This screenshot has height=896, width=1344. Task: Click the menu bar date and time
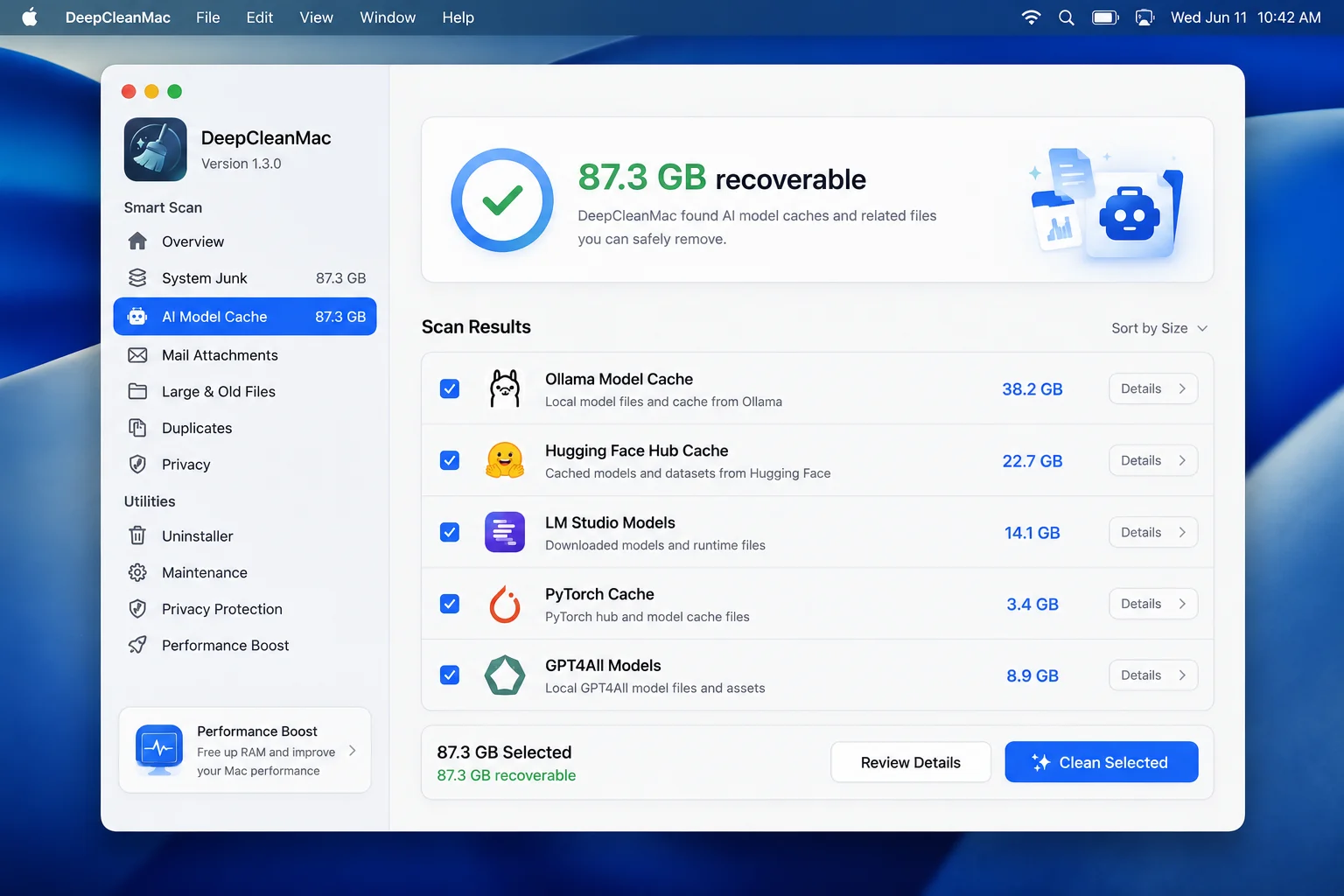point(1246,17)
